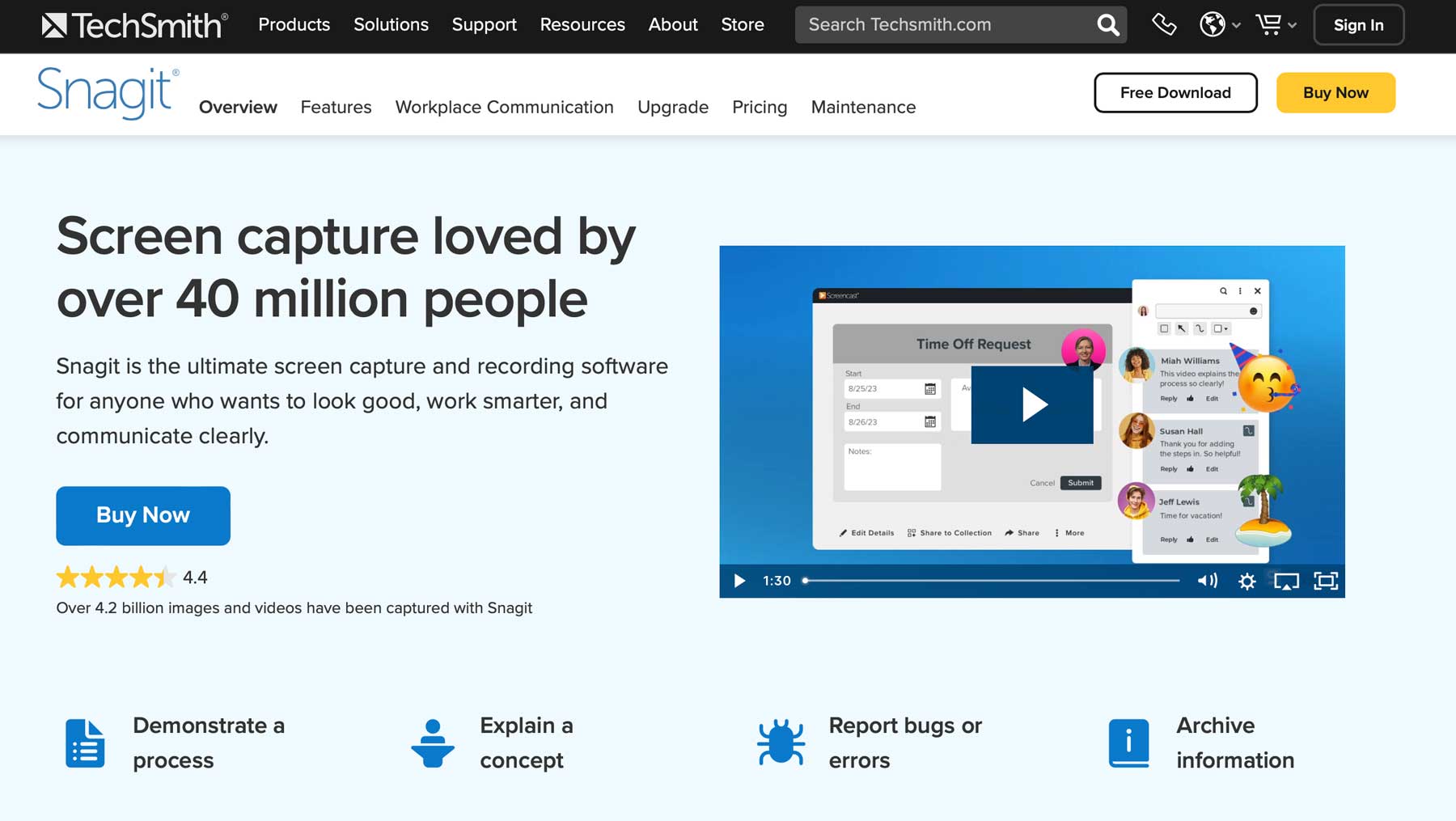Click the search magnifier icon
Viewport: 1456px width, 821px height.
coord(1107,25)
